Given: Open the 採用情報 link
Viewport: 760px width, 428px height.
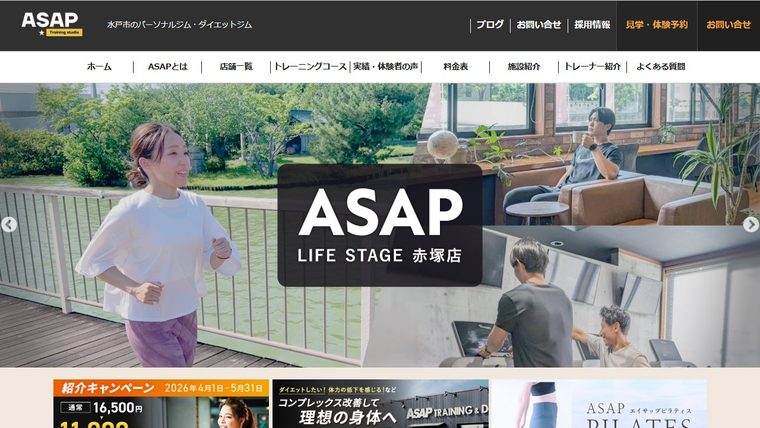Looking at the screenshot, I should click(x=592, y=25).
